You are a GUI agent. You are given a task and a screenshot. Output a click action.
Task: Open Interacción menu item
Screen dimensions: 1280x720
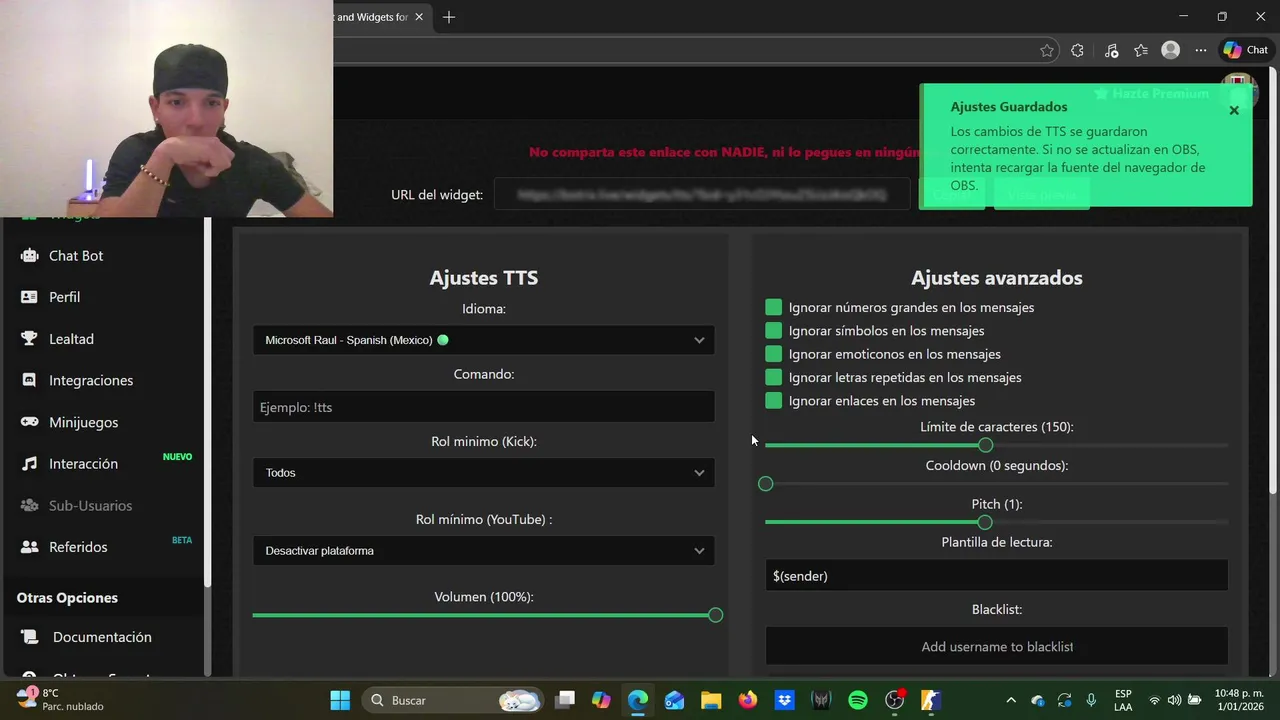point(83,464)
